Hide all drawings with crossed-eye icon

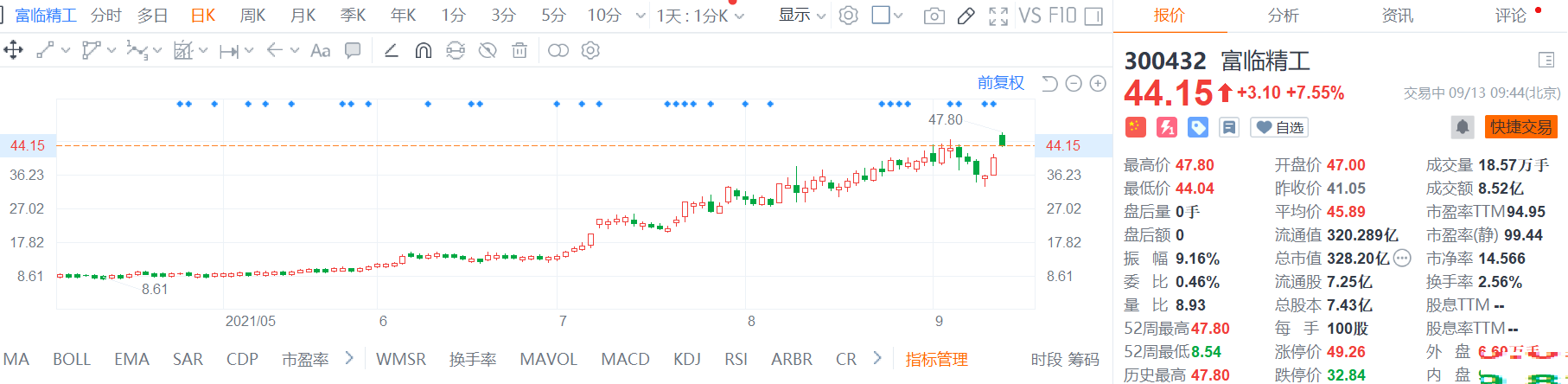(488, 51)
